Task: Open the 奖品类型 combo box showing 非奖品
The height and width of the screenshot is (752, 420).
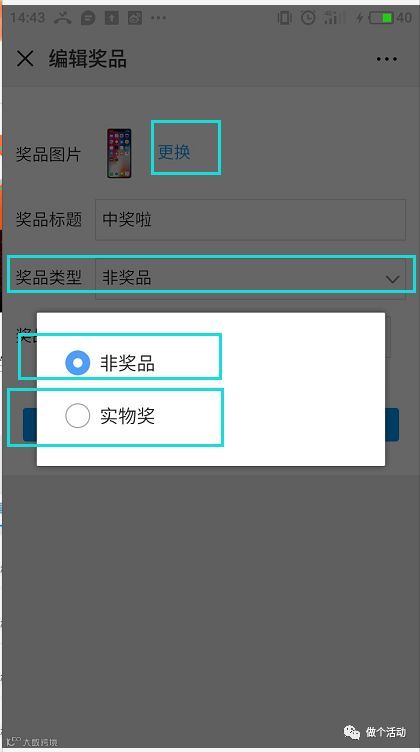Action: (250, 279)
